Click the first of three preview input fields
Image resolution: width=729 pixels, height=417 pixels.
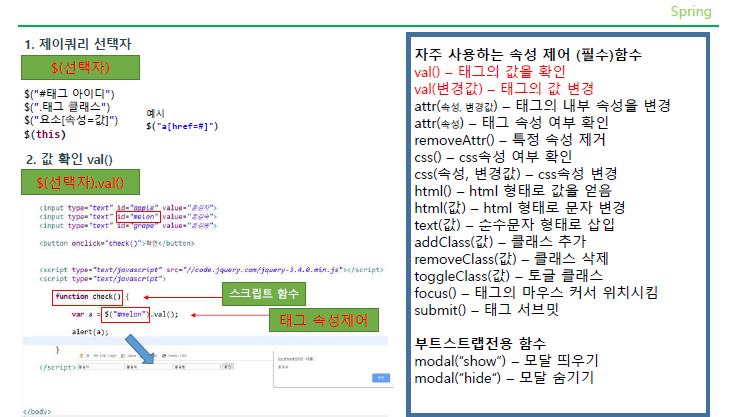(x=100, y=367)
